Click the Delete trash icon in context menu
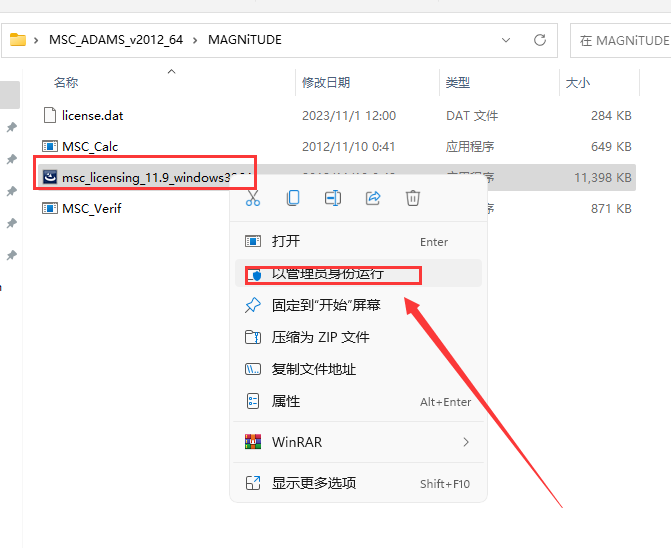671x548 pixels. (413, 198)
